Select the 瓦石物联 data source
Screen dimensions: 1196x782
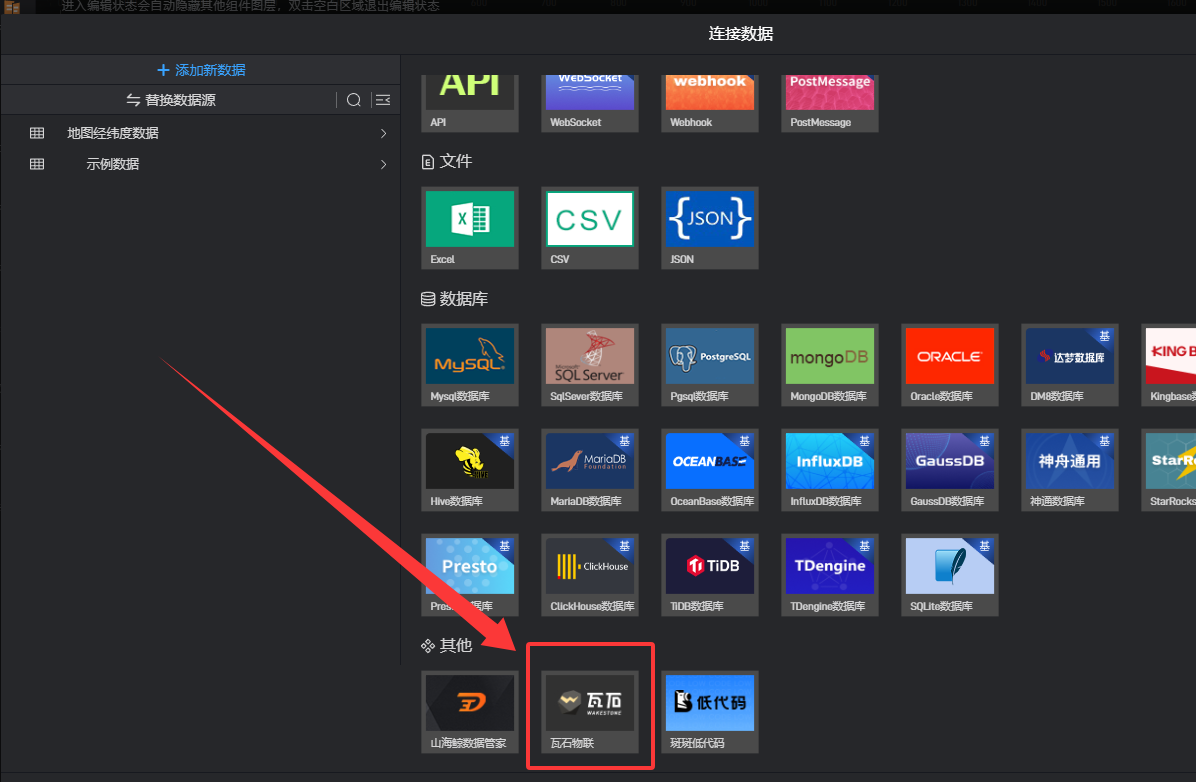590,712
